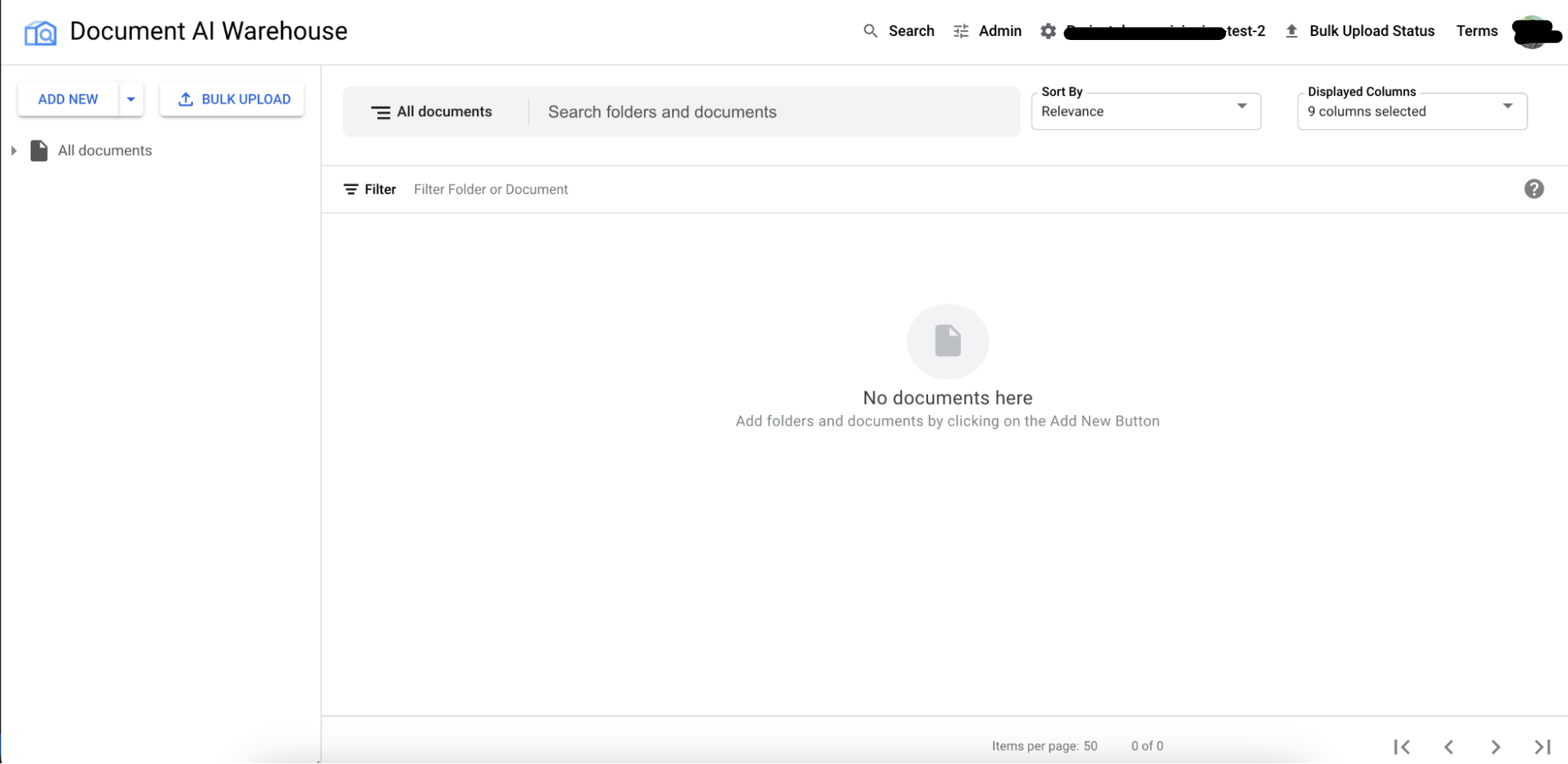Viewport: 1568px width, 764px height.
Task: Focus the Filter Folder or Document field
Action: coord(957,190)
